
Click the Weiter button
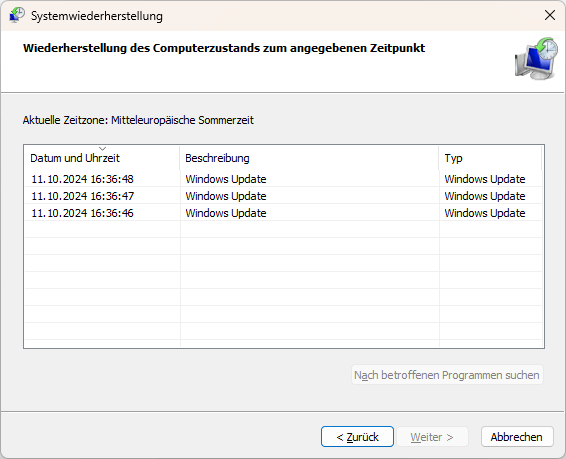[432, 437]
